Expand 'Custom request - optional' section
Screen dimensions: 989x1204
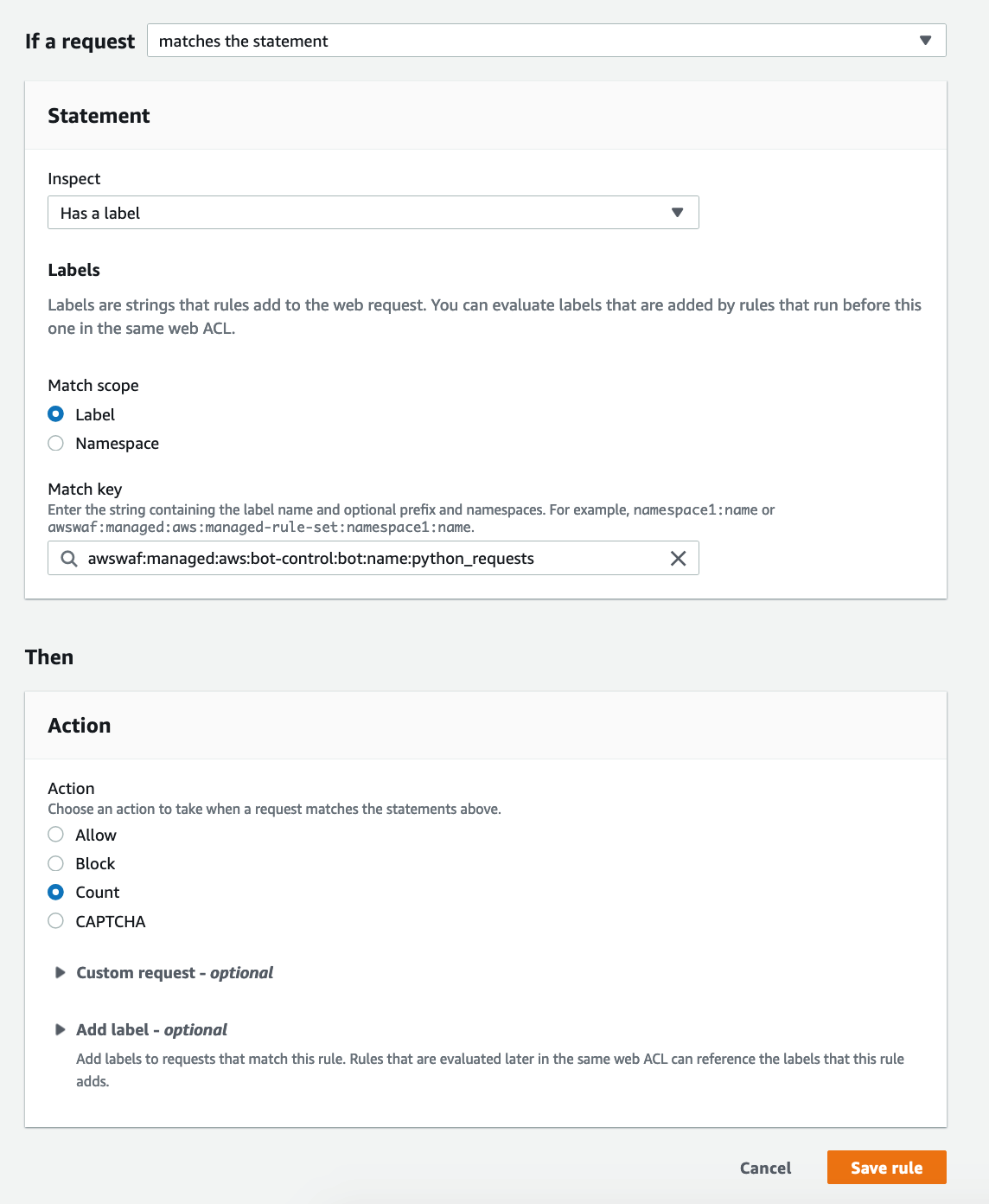[175, 972]
